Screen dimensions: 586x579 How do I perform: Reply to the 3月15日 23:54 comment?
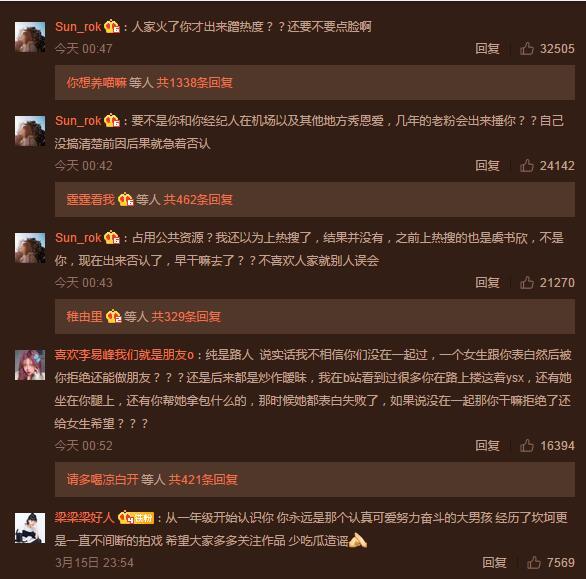[x=494, y=563]
